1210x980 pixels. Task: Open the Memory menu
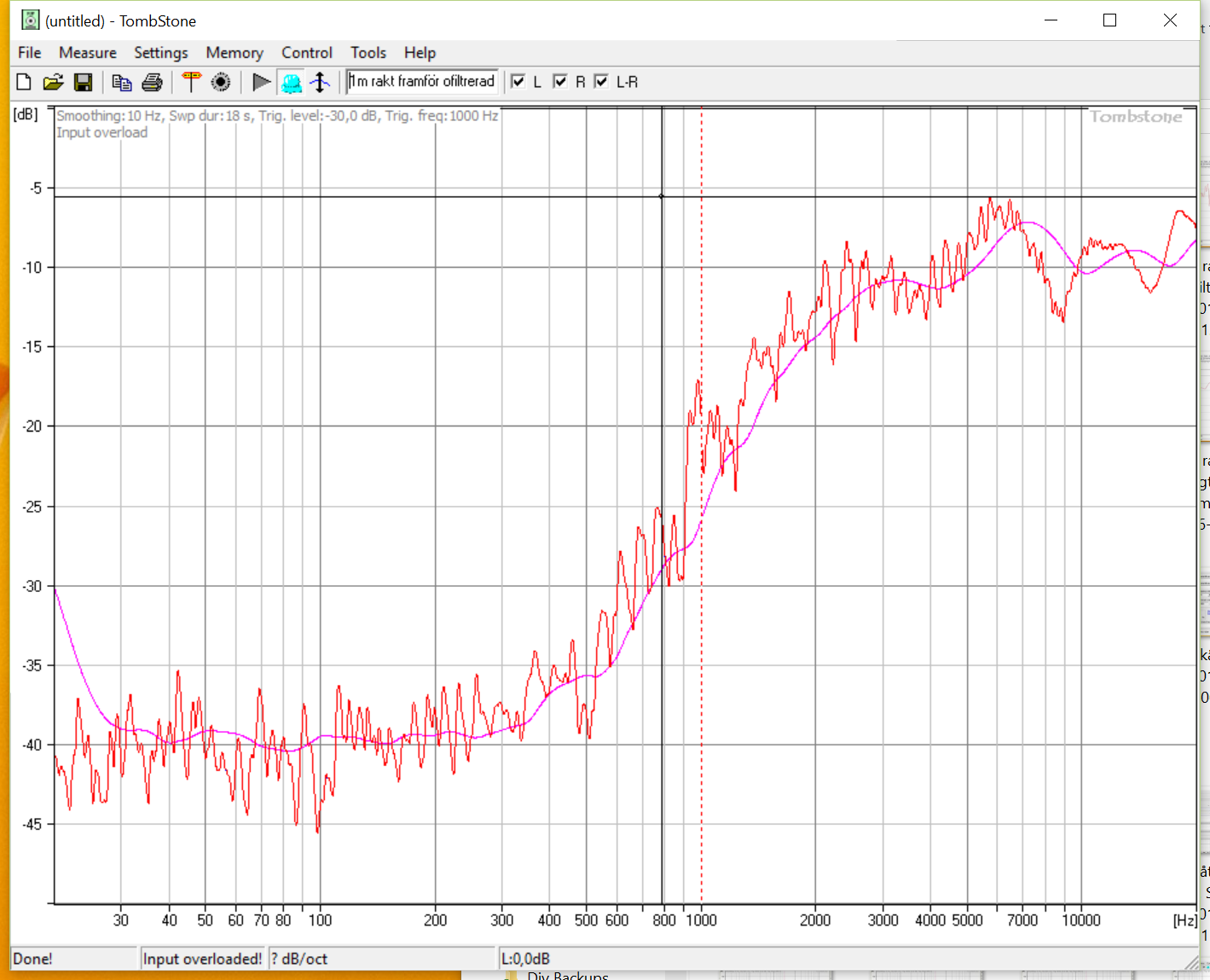point(234,53)
